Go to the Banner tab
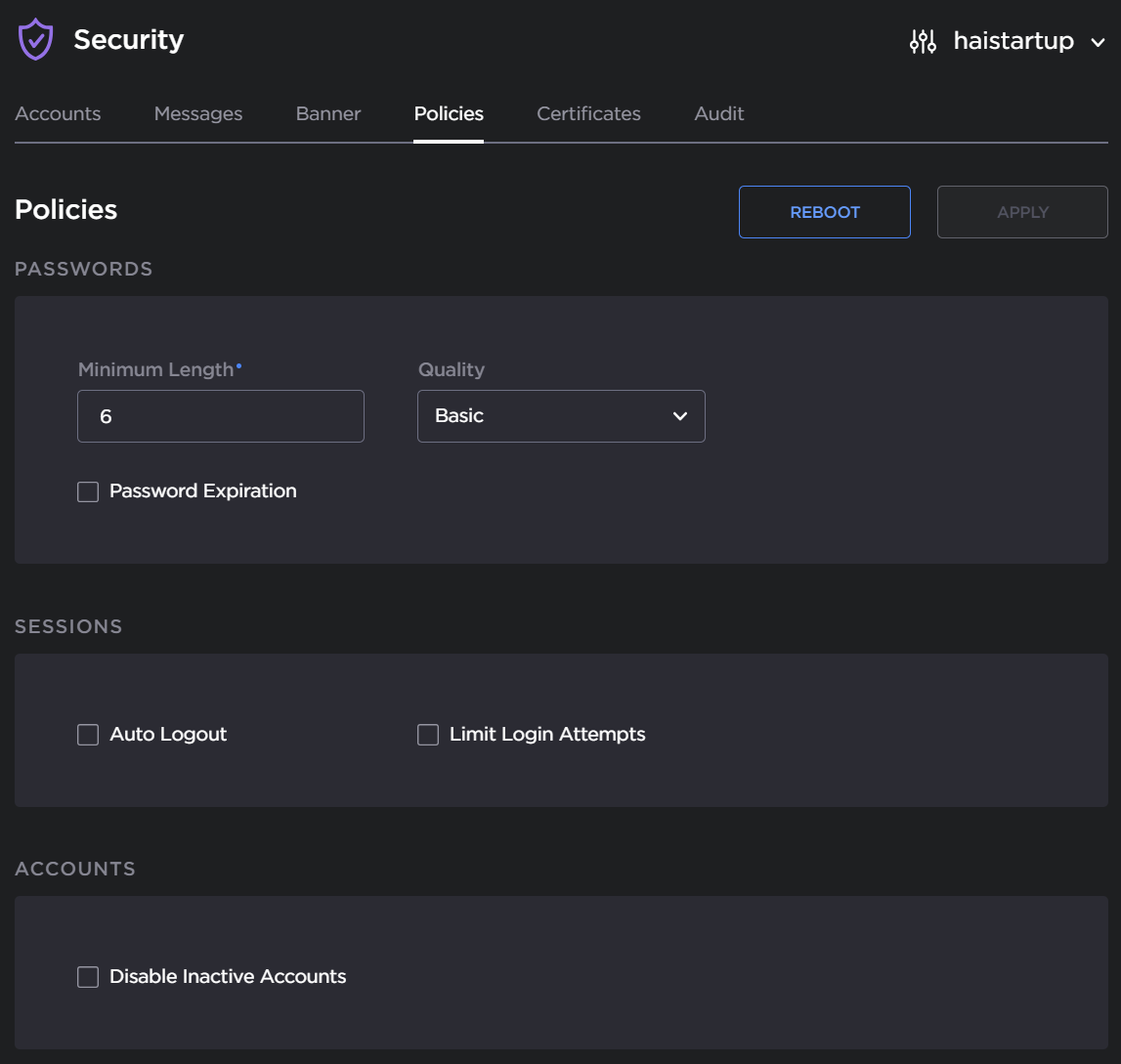 [328, 114]
